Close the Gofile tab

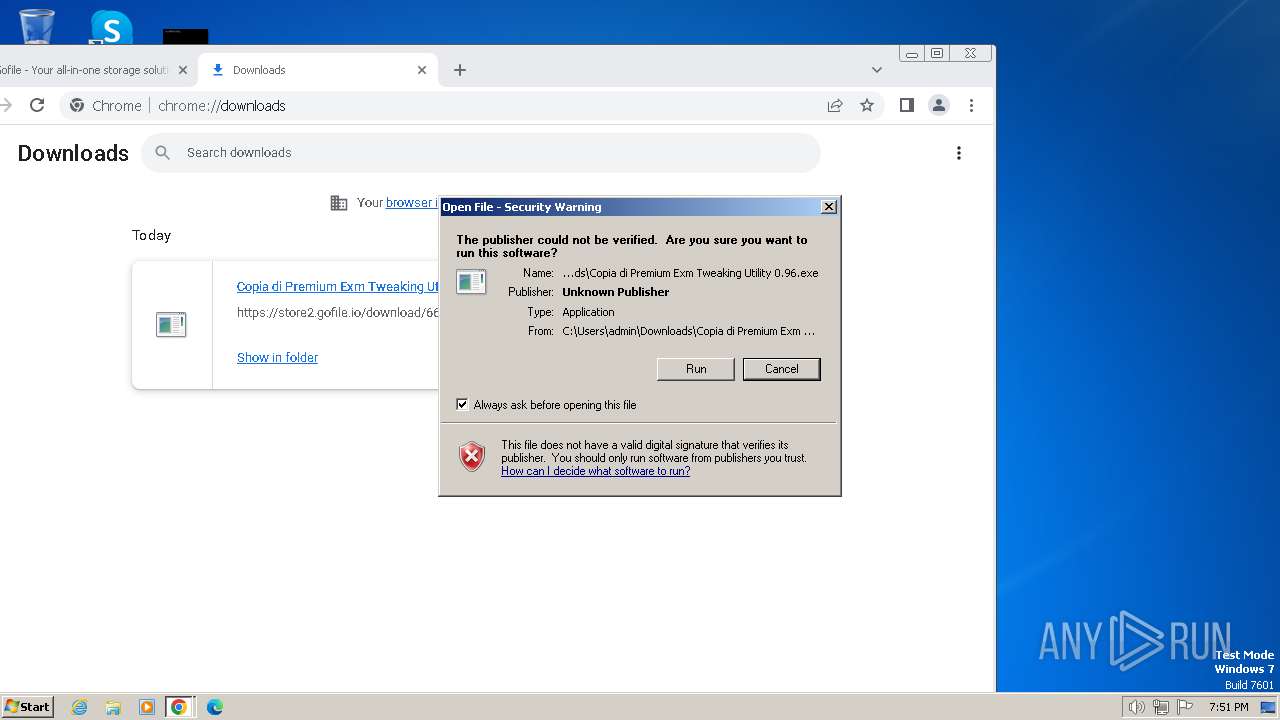(182, 70)
